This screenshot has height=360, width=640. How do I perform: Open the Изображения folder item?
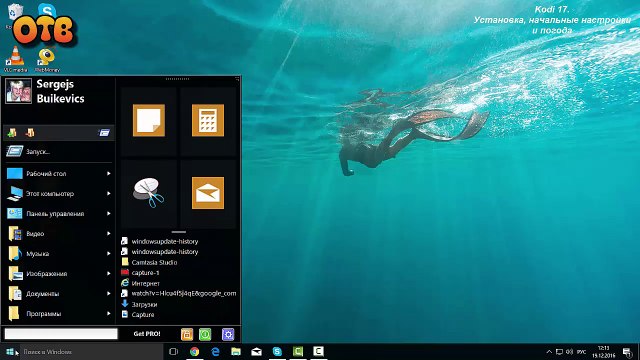point(58,273)
